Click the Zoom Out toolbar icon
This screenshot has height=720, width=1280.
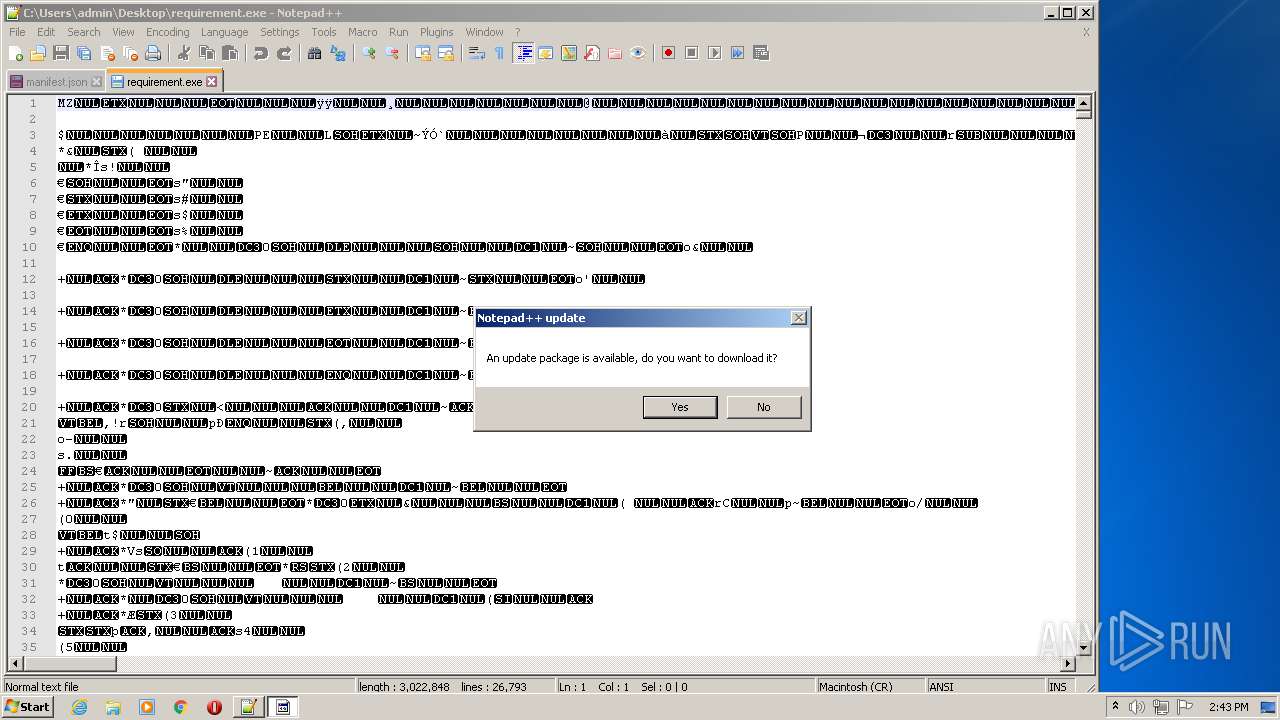tap(392, 53)
